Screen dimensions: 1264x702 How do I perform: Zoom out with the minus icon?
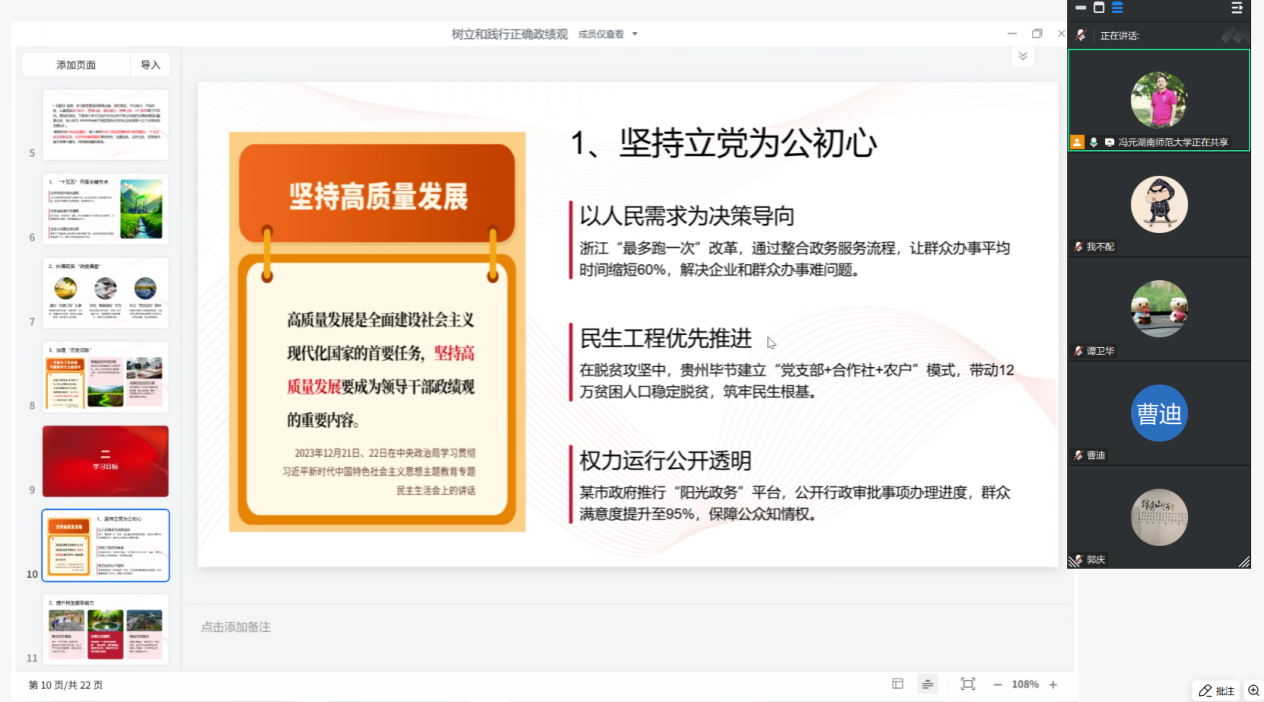coord(997,684)
